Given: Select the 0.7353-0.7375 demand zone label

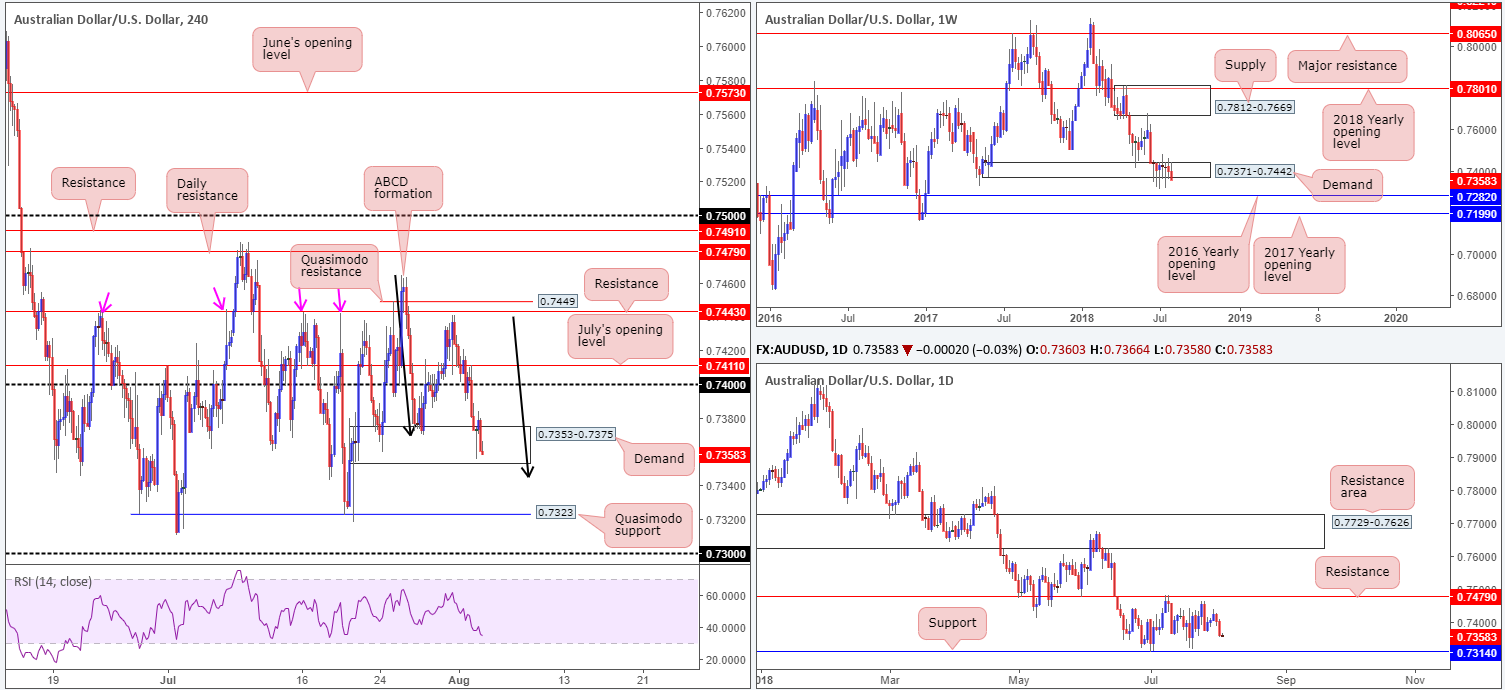Looking at the screenshot, I should coord(575,435).
